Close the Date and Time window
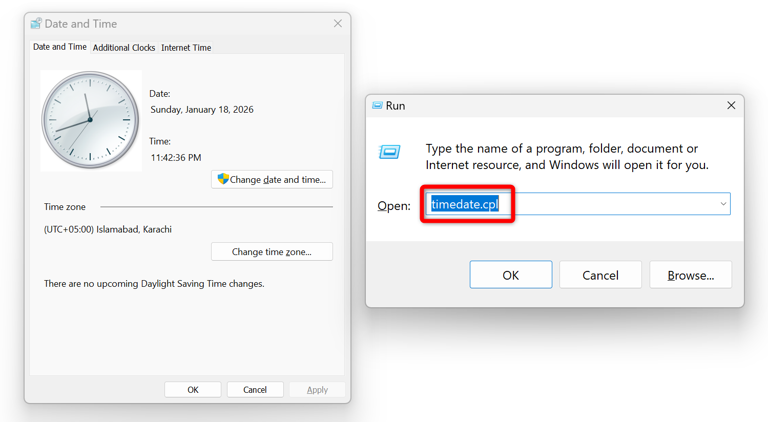 pyautogui.click(x=338, y=23)
